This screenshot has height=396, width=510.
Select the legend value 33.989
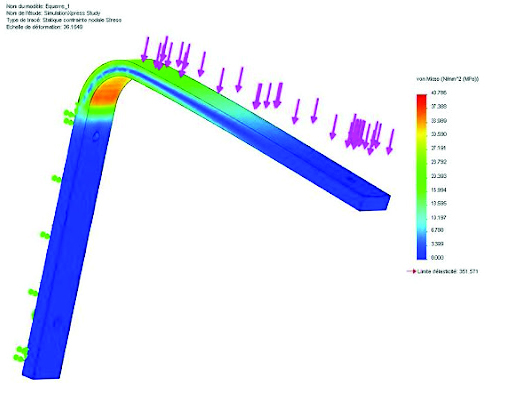tap(439, 121)
